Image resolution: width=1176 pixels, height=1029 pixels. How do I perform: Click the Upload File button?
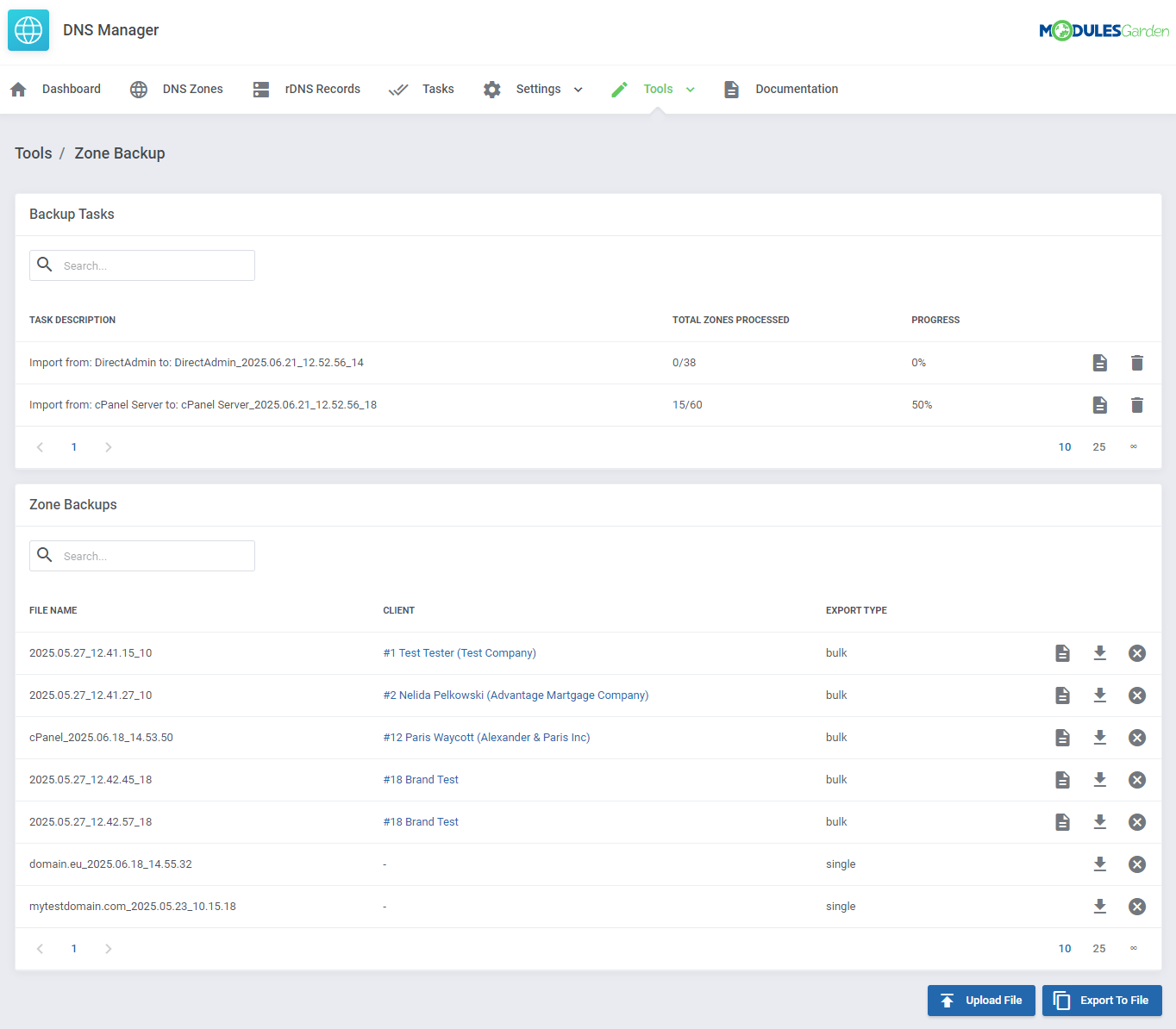[981, 1000]
